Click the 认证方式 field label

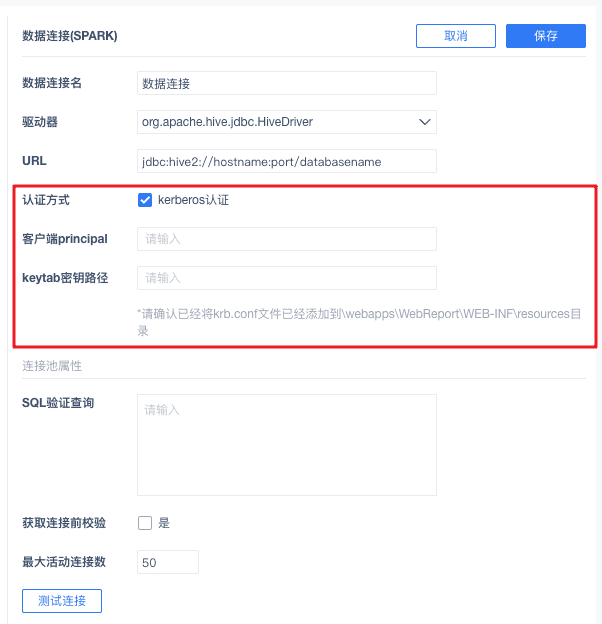(46, 200)
